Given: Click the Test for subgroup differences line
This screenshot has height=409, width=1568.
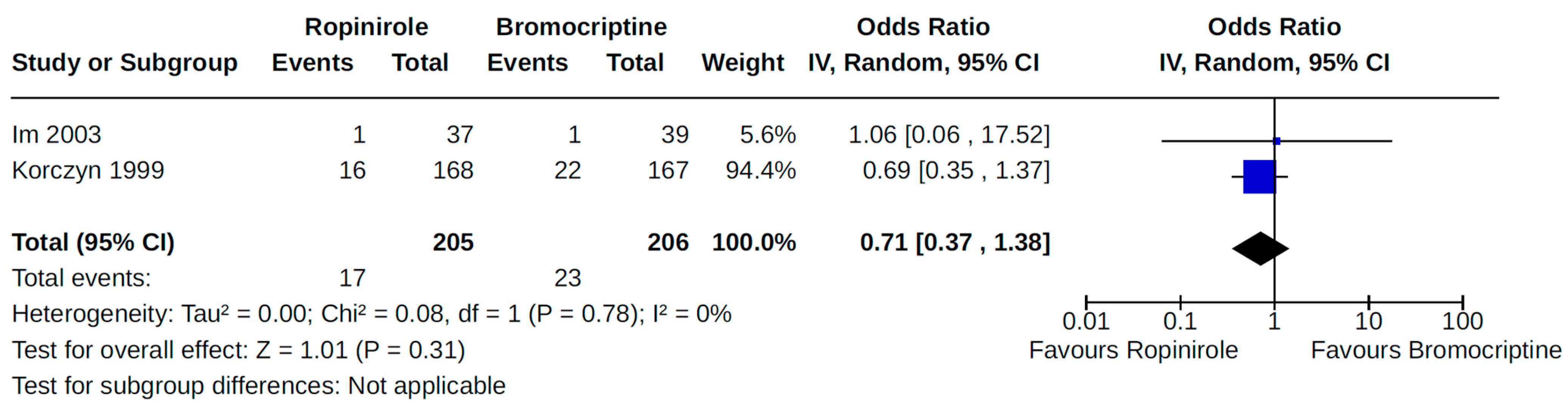Looking at the screenshot, I should (259, 386).
